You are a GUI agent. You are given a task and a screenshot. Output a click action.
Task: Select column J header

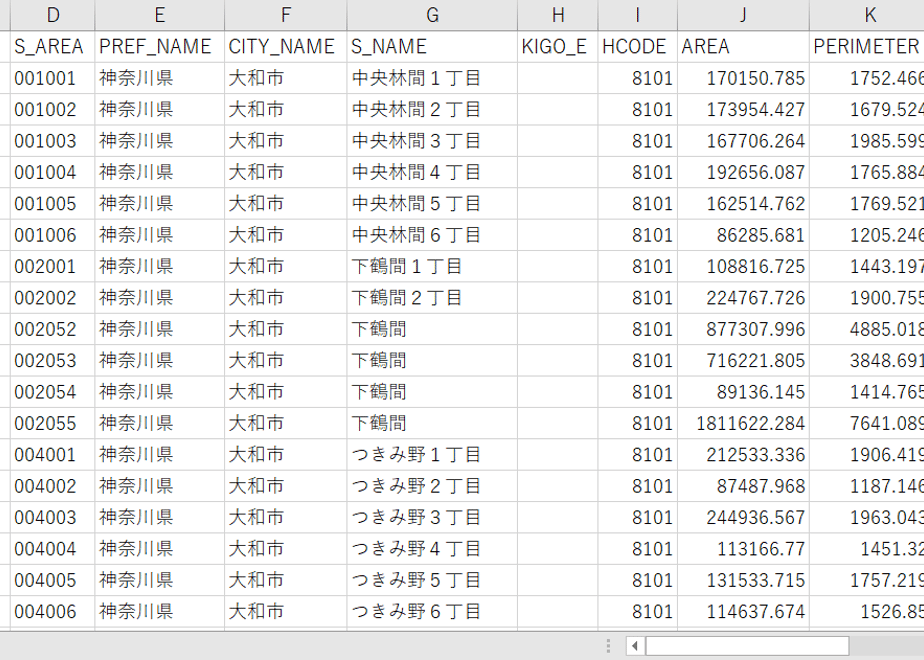(x=743, y=15)
